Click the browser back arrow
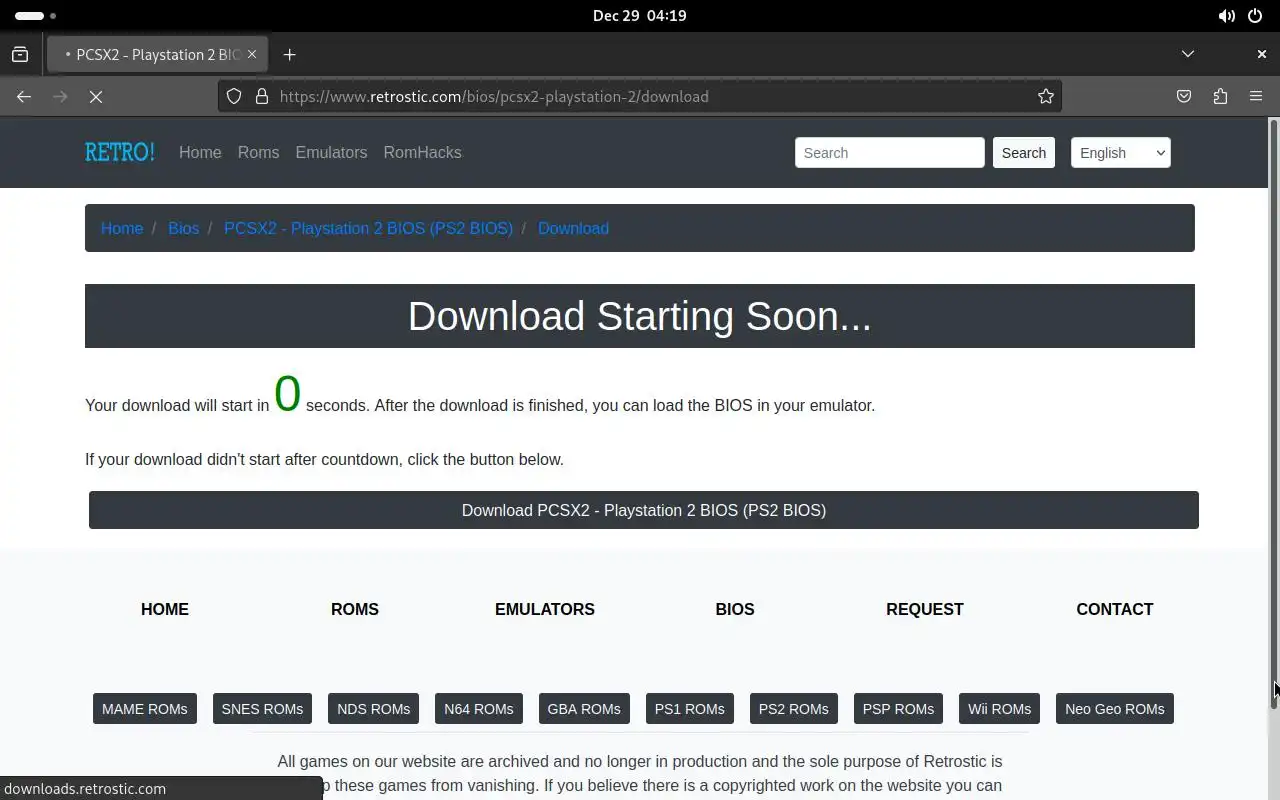 24,96
